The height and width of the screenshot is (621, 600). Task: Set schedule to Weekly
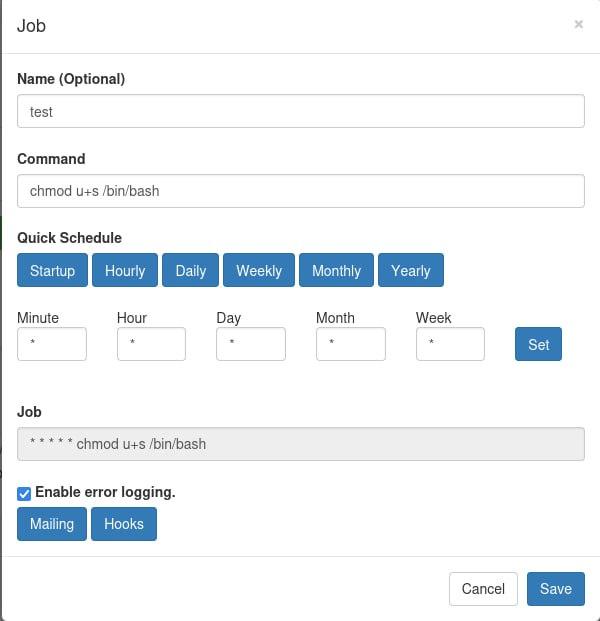click(259, 271)
